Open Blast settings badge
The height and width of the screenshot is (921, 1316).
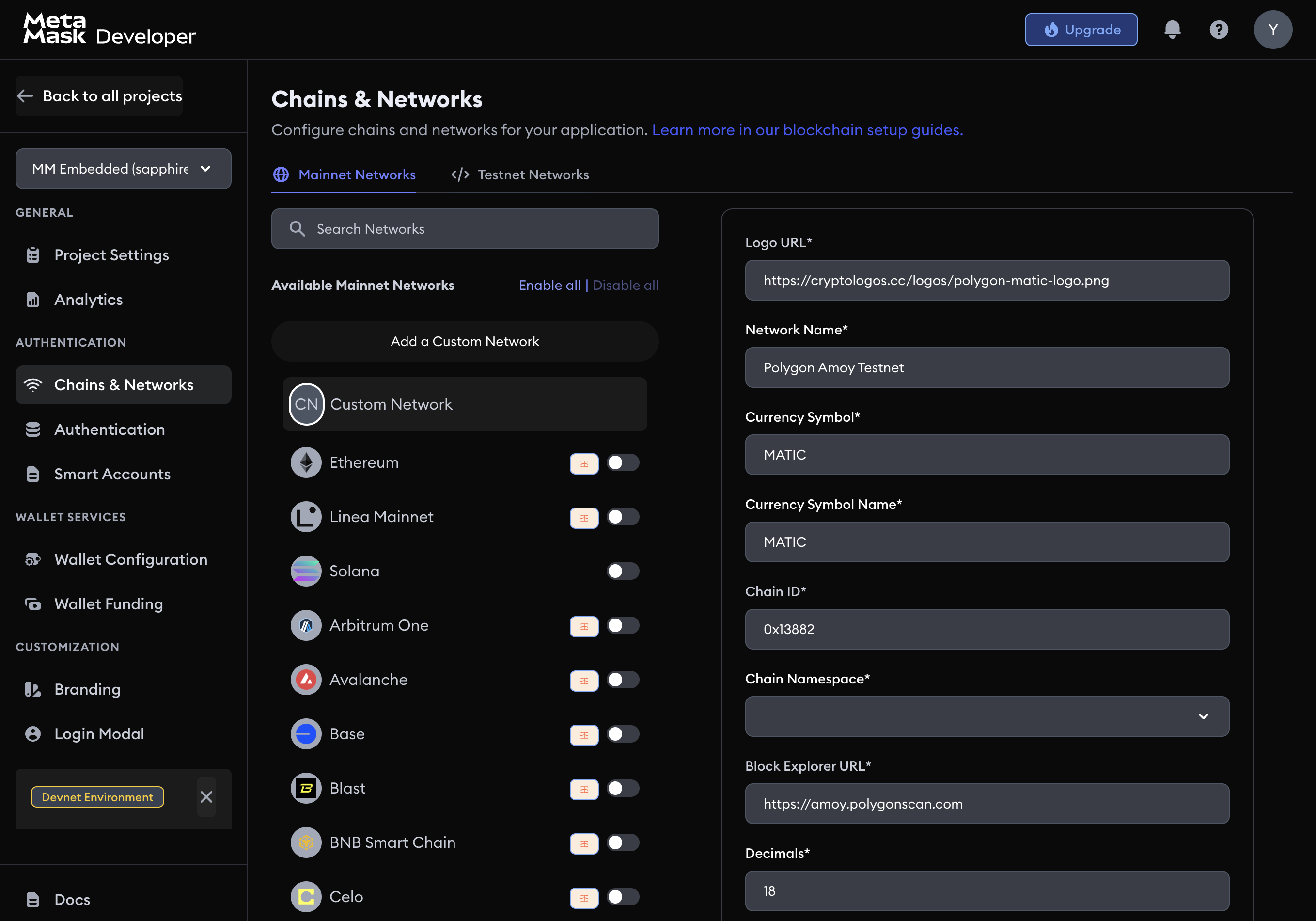tap(584, 789)
